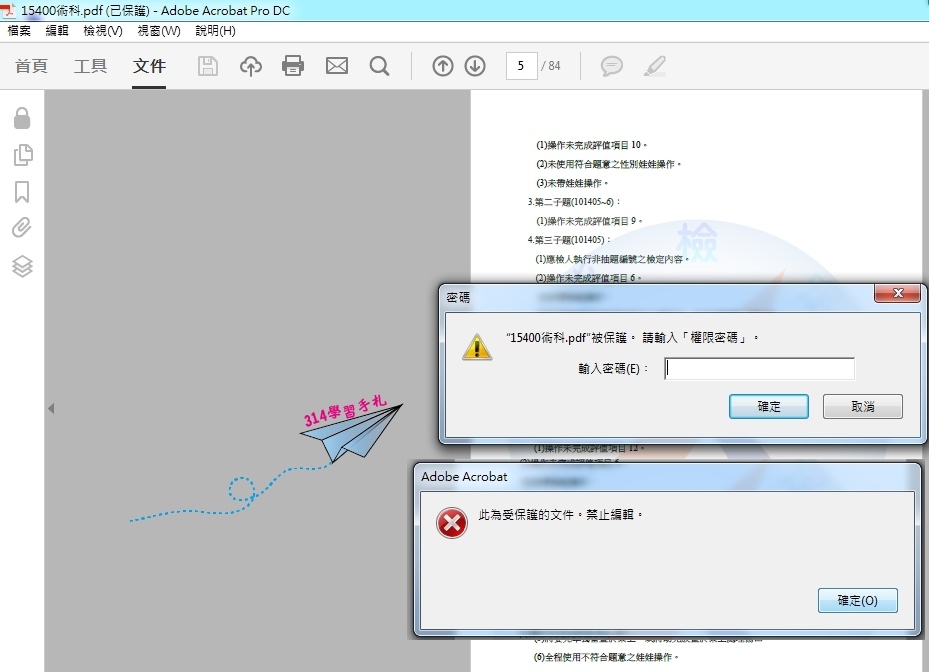
Task: Click the text 4.第三子題(101405)
Action: [x=569, y=240]
